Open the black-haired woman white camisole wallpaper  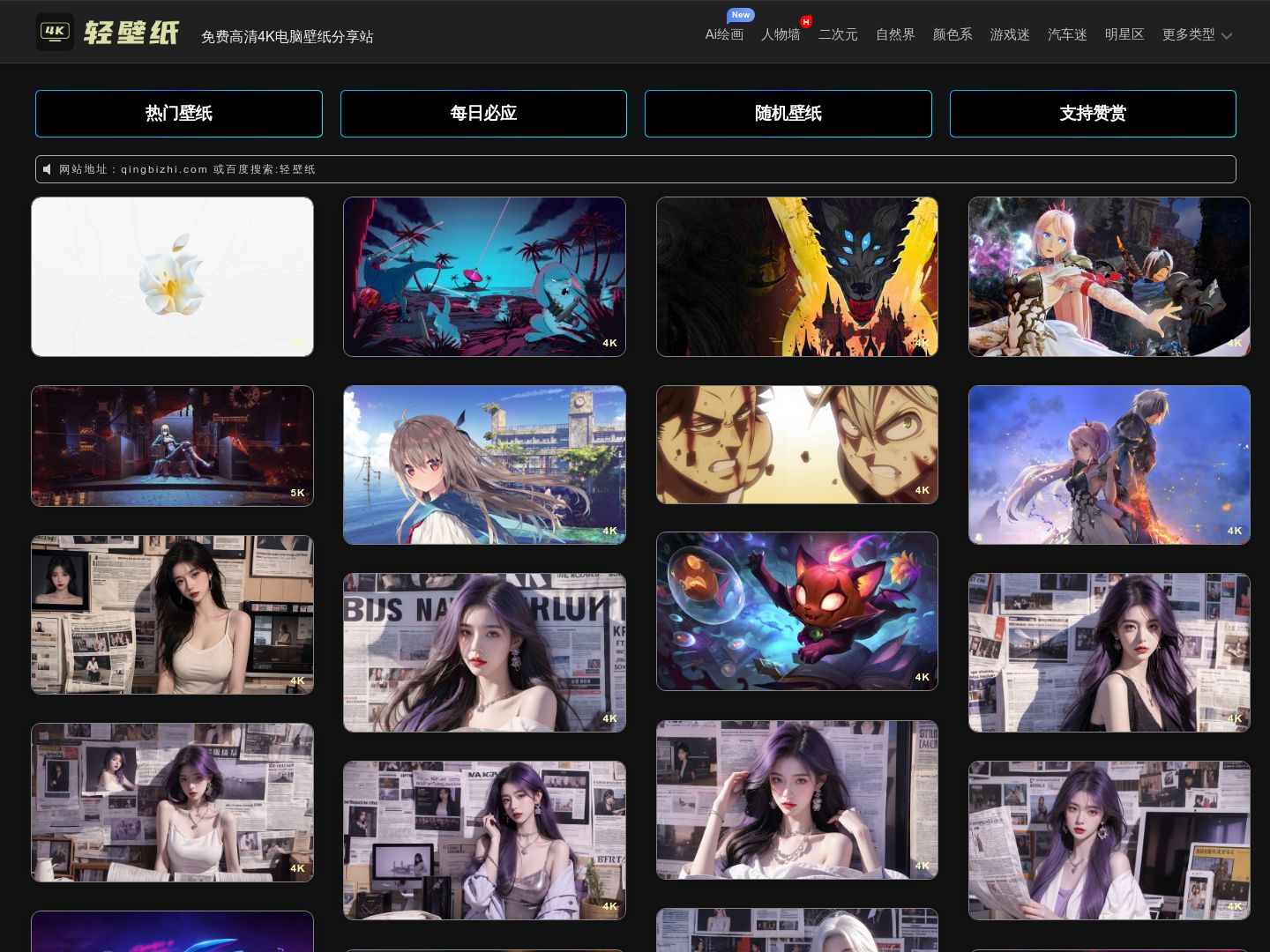pos(173,614)
